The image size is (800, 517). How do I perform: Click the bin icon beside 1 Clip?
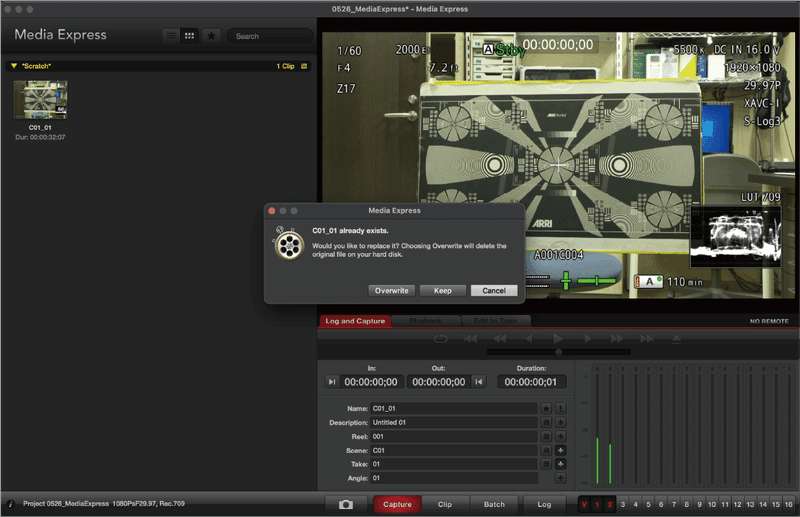click(x=304, y=66)
